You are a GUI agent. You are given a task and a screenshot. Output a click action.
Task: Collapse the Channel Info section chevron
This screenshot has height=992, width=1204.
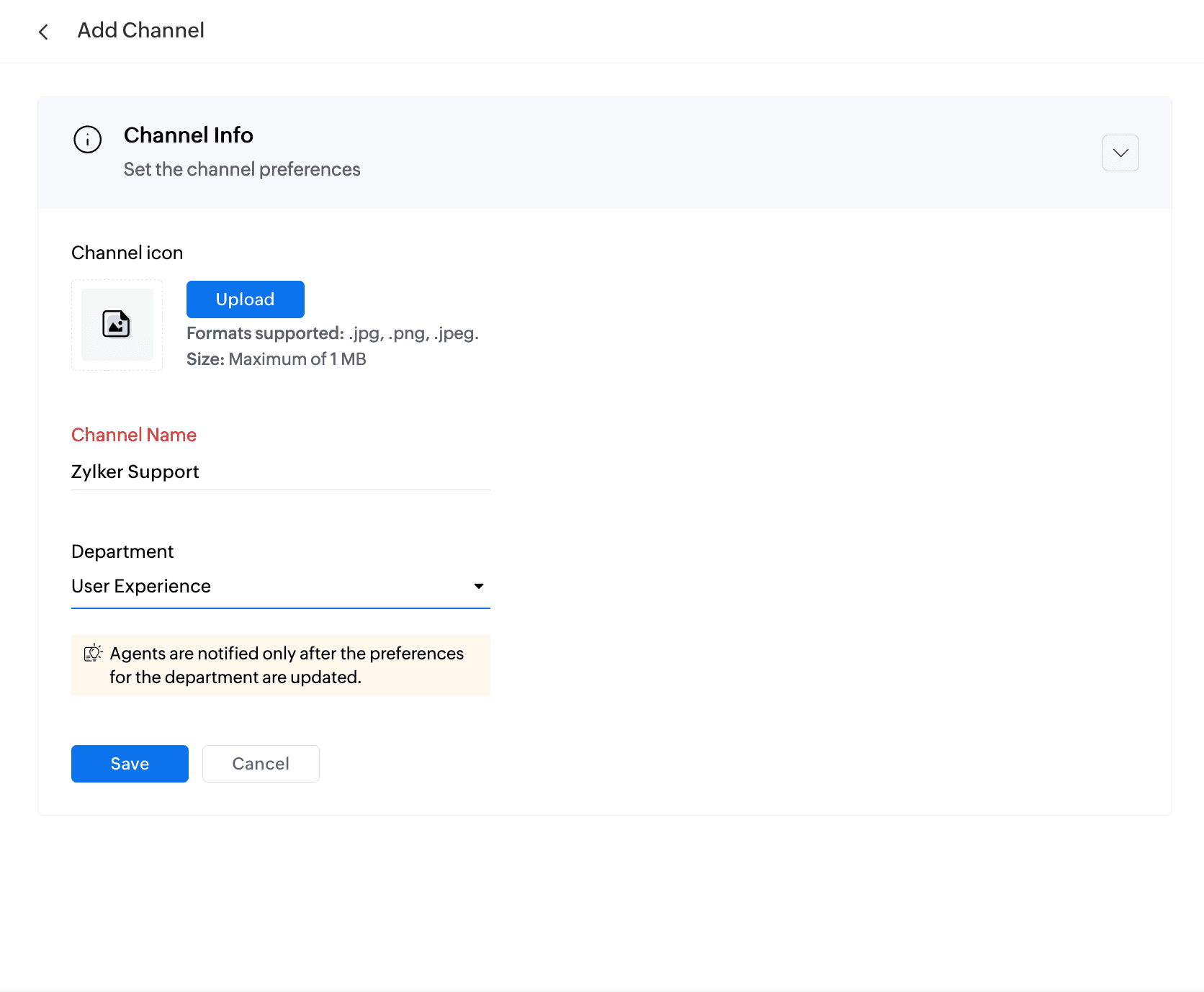[1120, 153]
